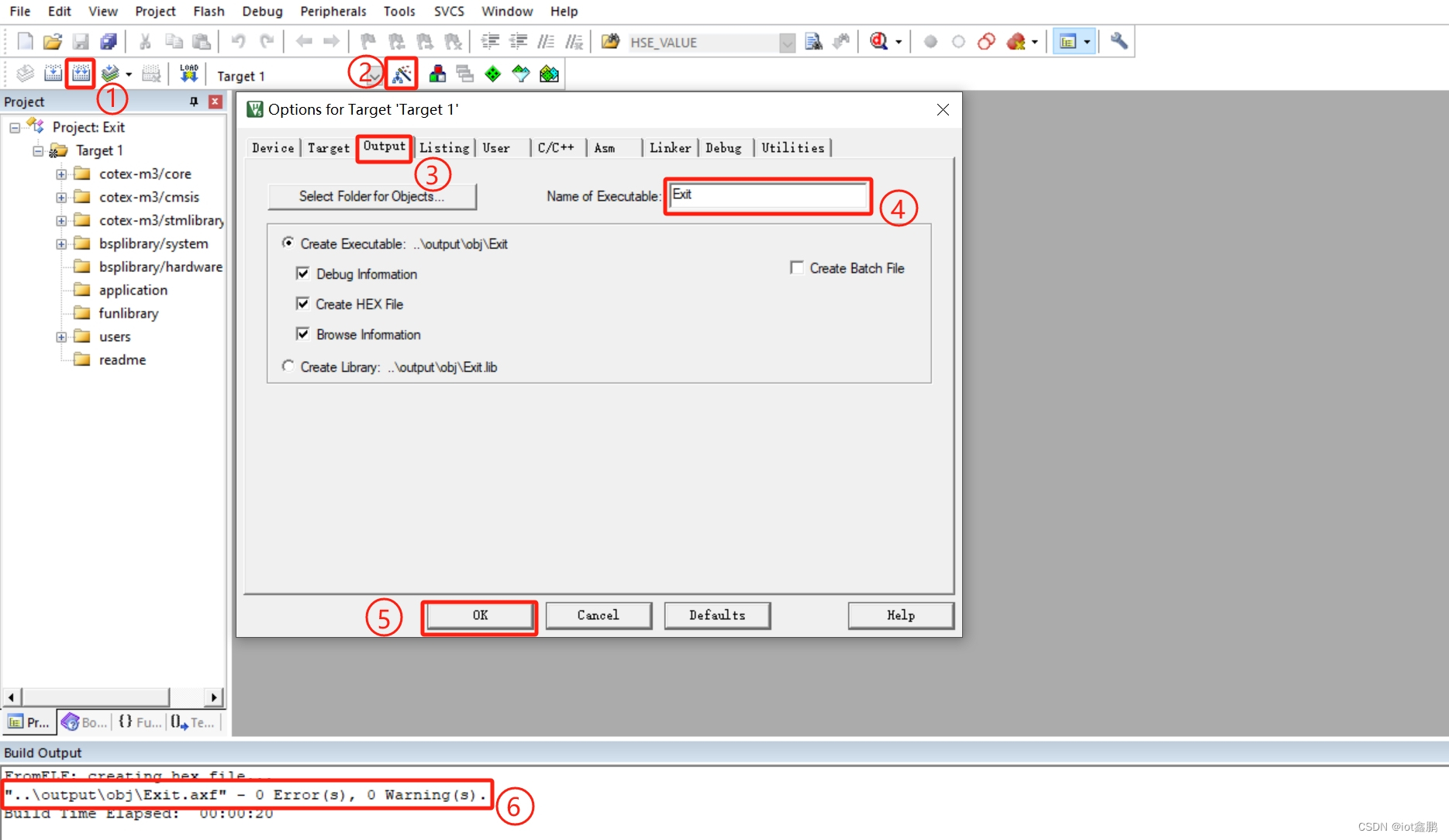This screenshot has width=1449, height=840.
Task: Collapse the Target 1 tree node
Action: 38,151
